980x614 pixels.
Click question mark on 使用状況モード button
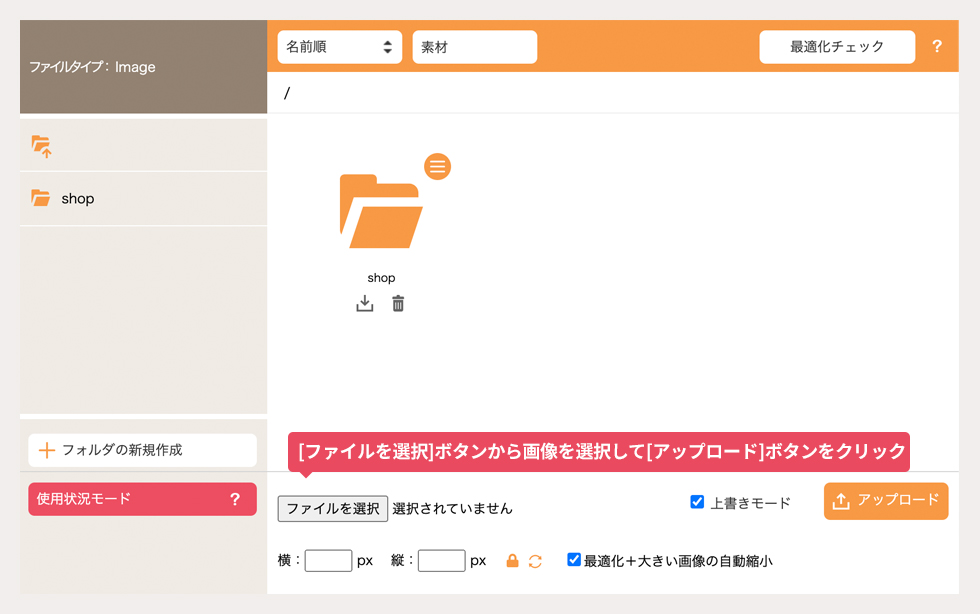(235, 499)
